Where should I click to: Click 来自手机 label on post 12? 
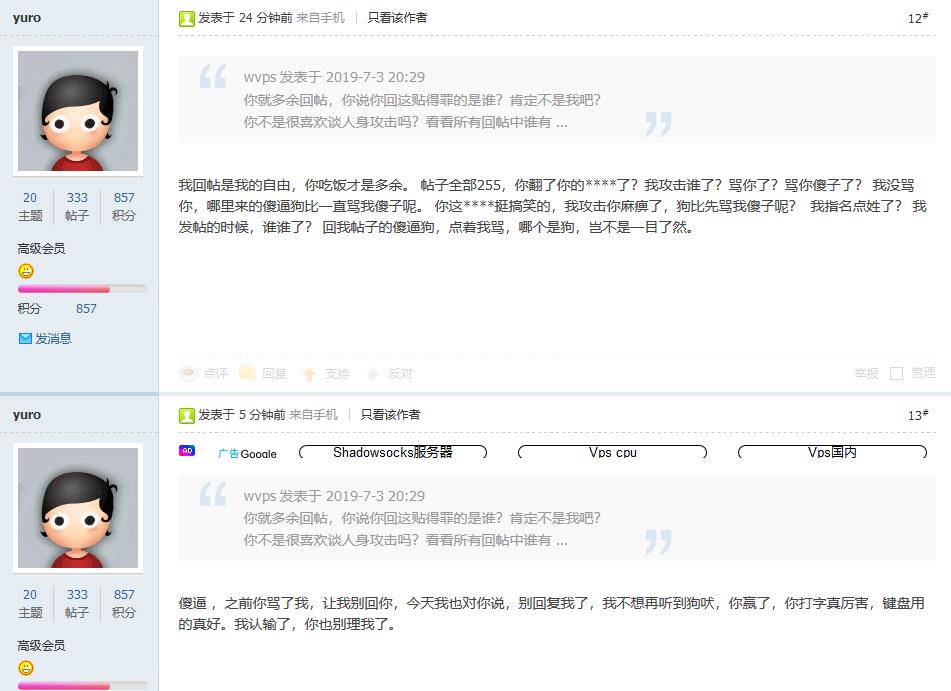coord(320,18)
